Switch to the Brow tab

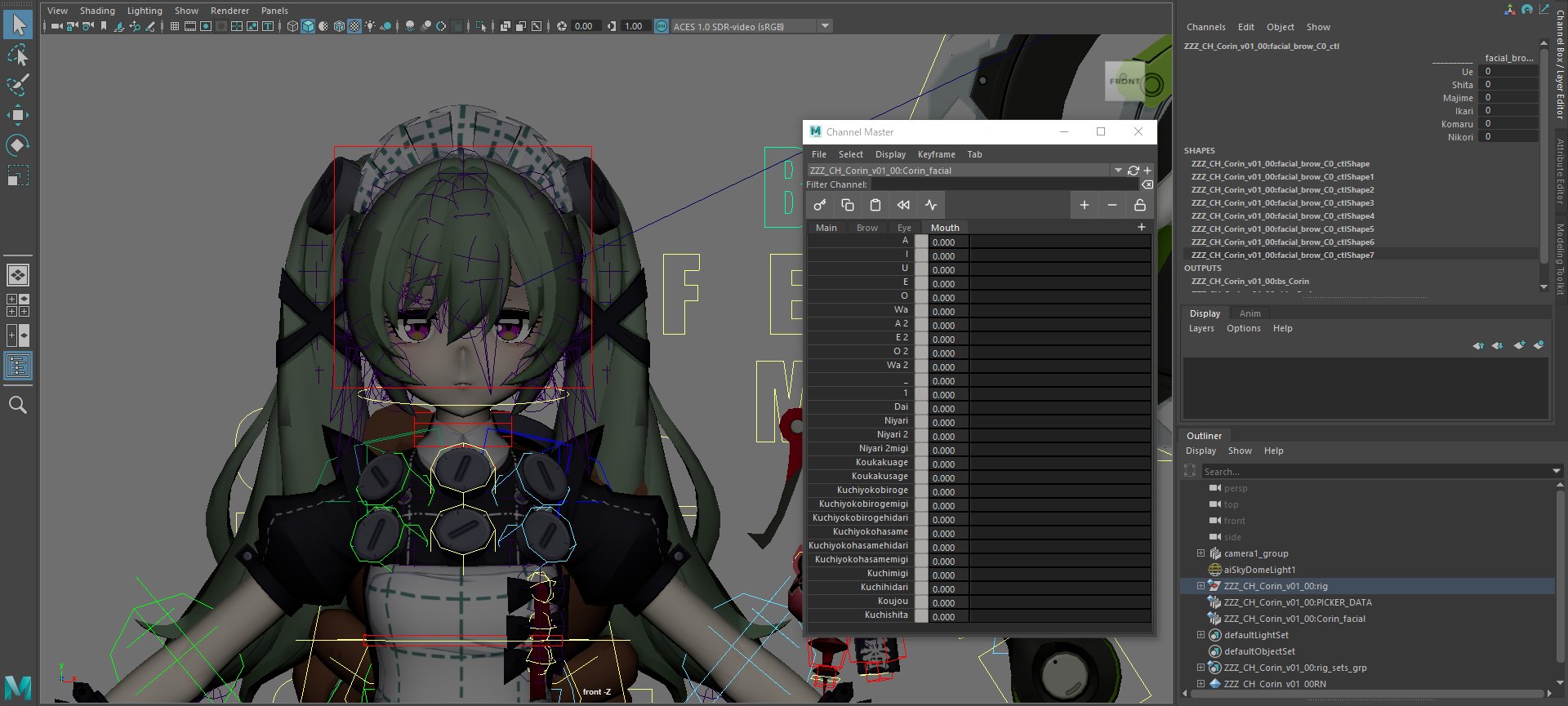point(866,228)
